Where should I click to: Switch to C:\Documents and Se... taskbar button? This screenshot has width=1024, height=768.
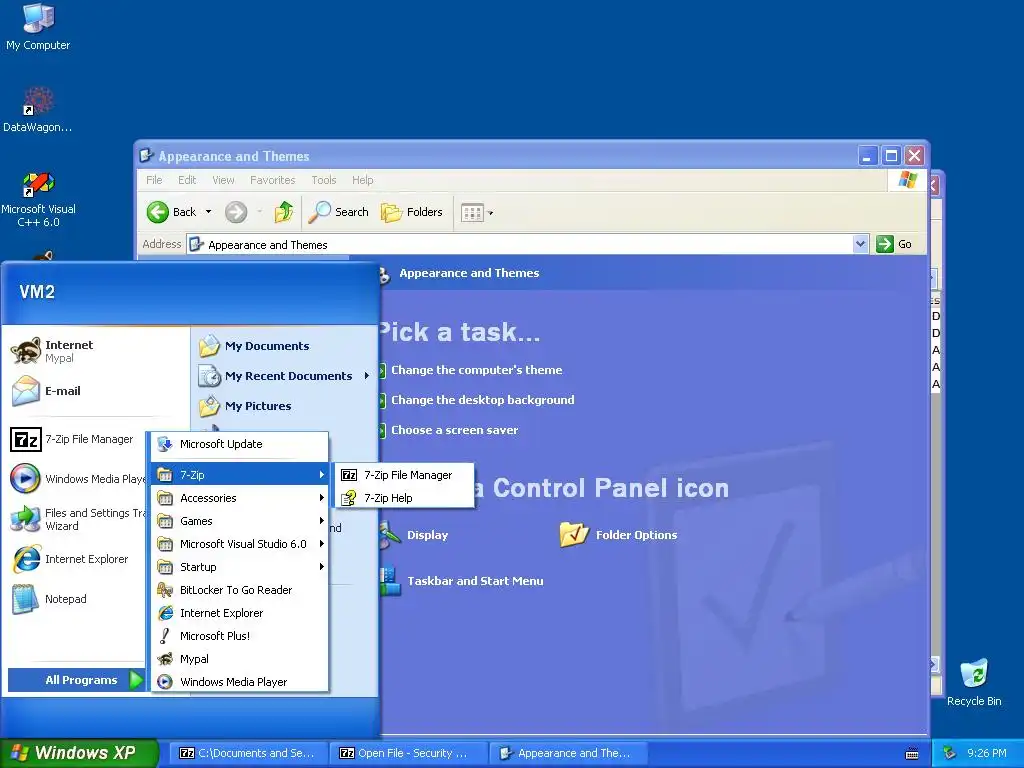tap(248, 753)
